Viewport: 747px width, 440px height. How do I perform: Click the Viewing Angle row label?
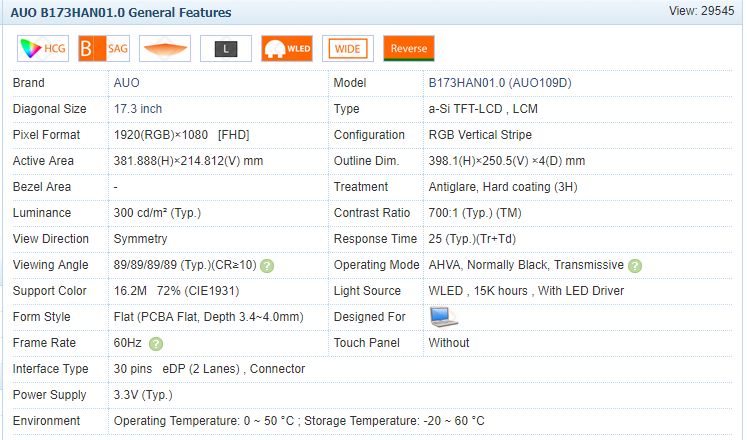(50, 265)
